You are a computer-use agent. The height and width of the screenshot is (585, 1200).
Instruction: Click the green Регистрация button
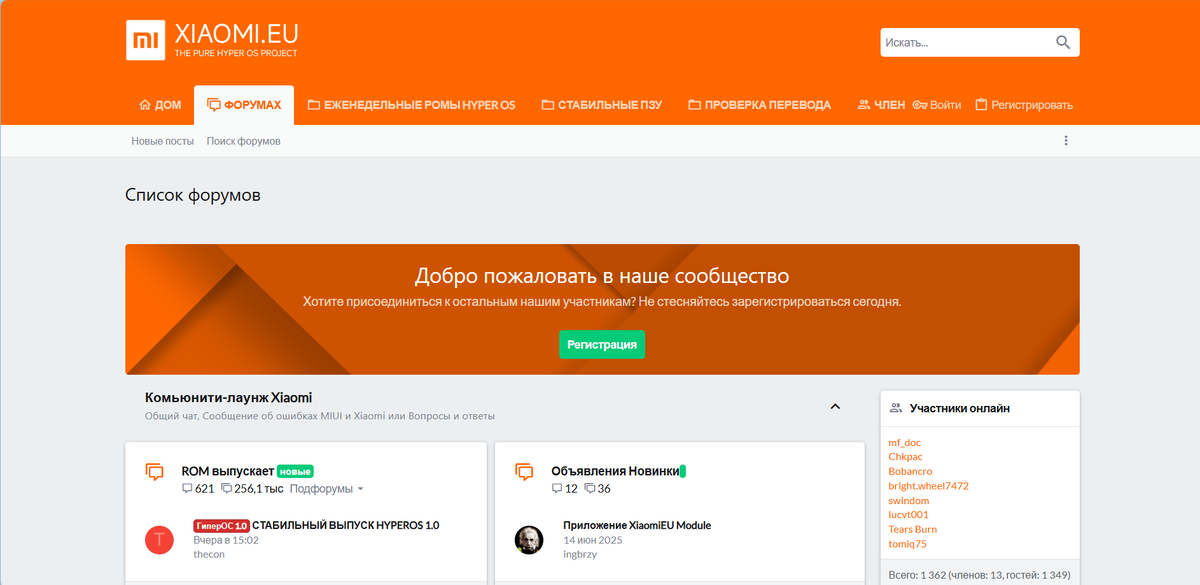pos(602,344)
